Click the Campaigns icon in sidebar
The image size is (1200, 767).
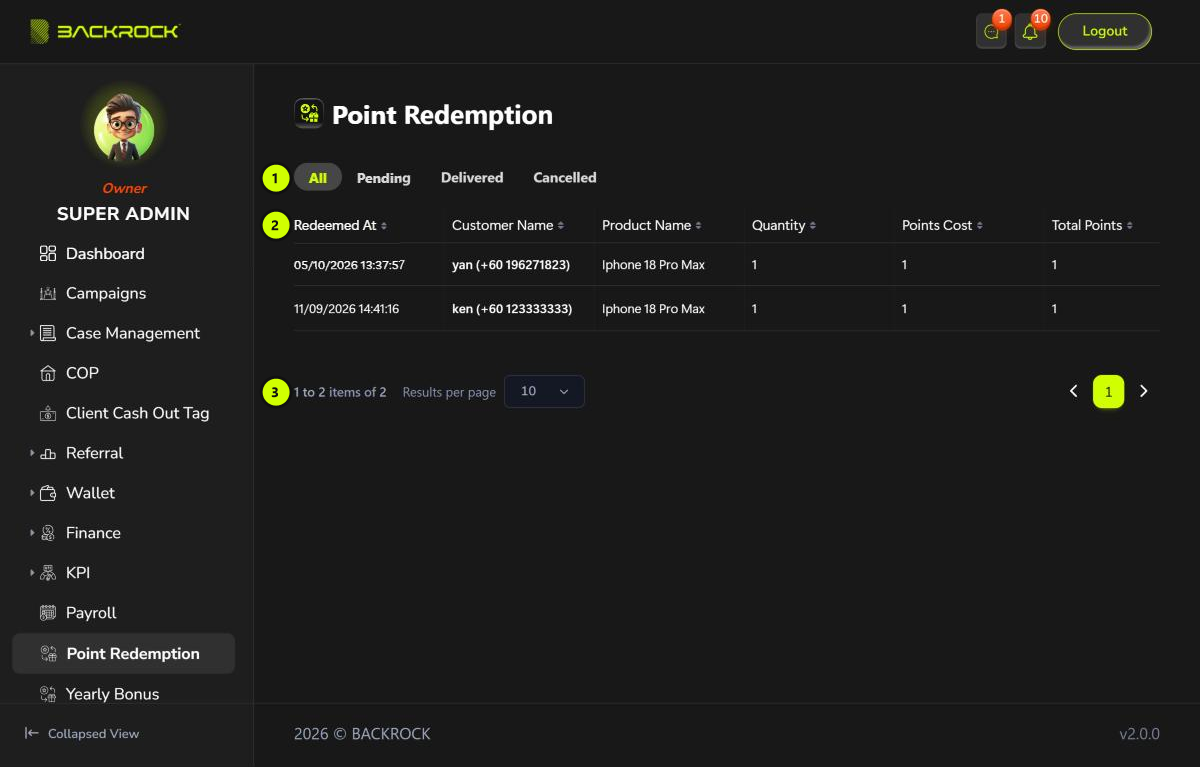click(x=48, y=294)
